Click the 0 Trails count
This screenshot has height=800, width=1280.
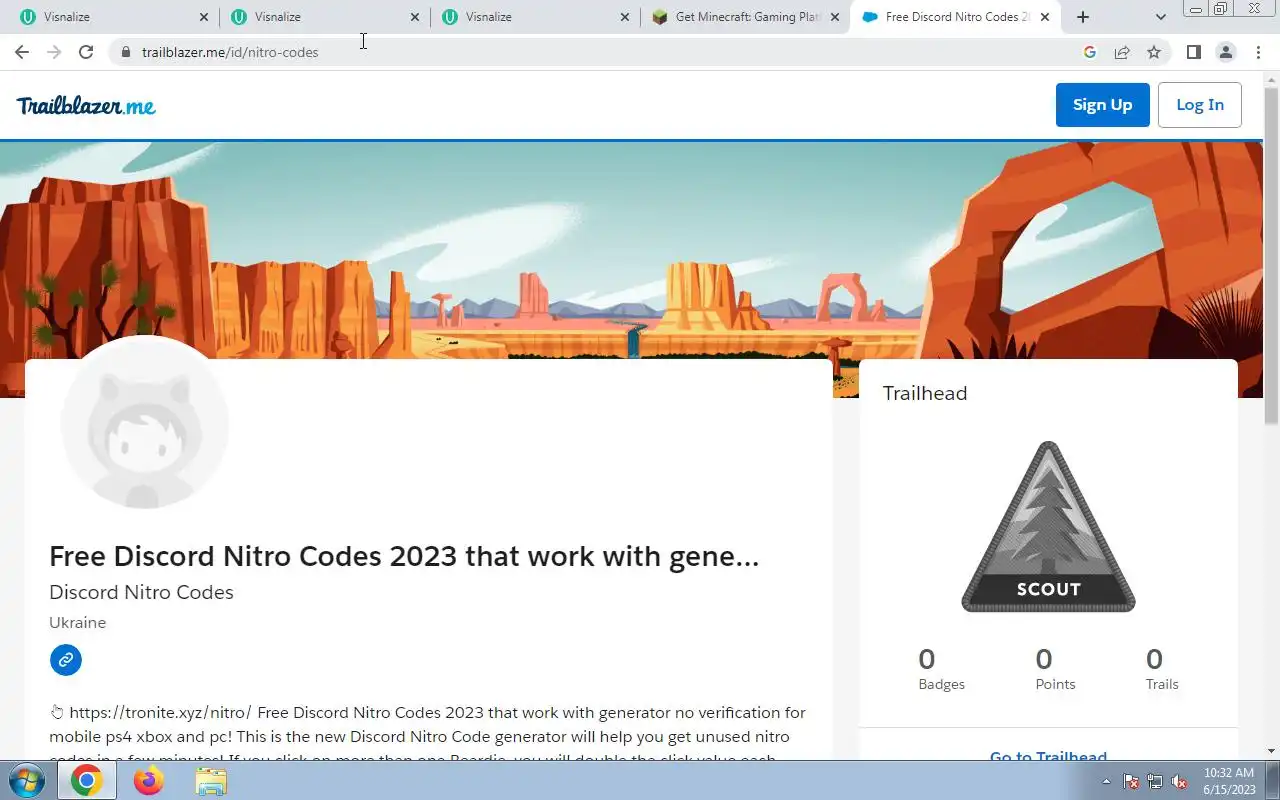coord(1162,670)
